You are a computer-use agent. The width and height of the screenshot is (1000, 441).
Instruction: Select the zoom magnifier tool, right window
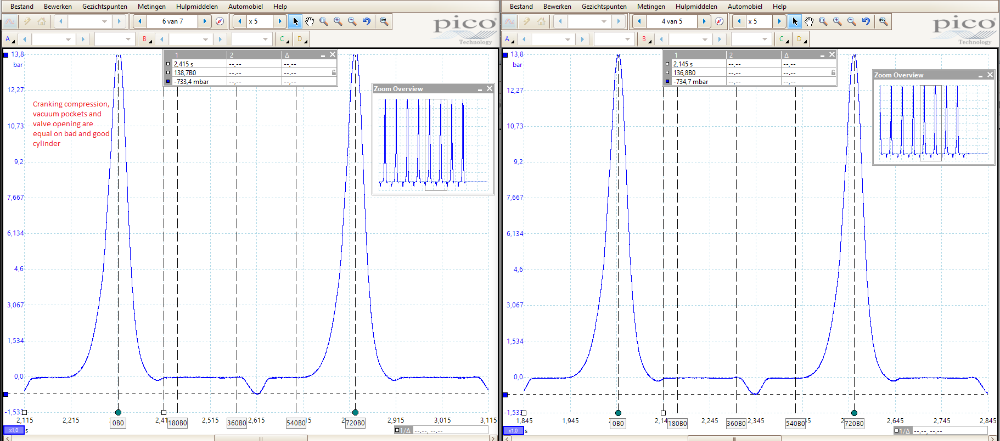click(x=823, y=21)
